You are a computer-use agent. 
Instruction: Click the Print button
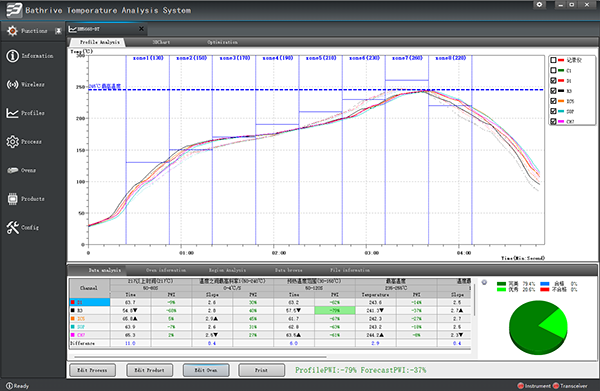(261, 370)
